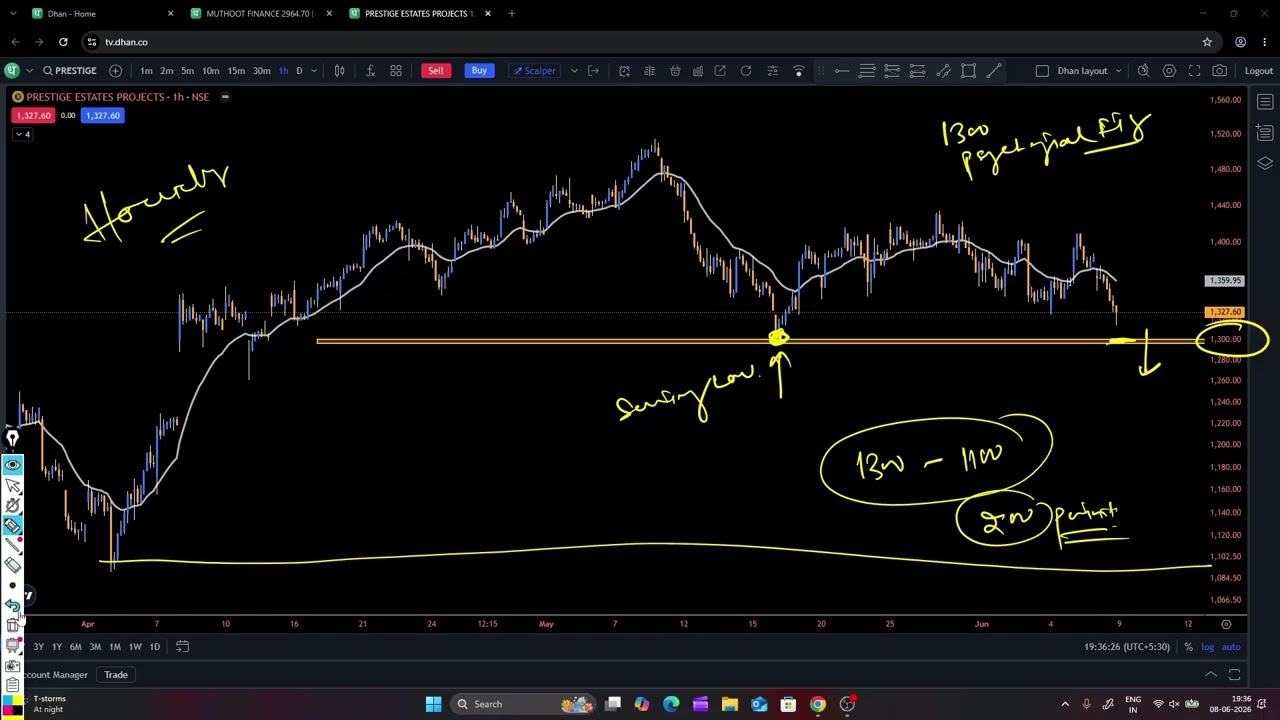Screen dimensions: 1280x720
Task: Toggle the log scale option
Action: (x=1207, y=647)
